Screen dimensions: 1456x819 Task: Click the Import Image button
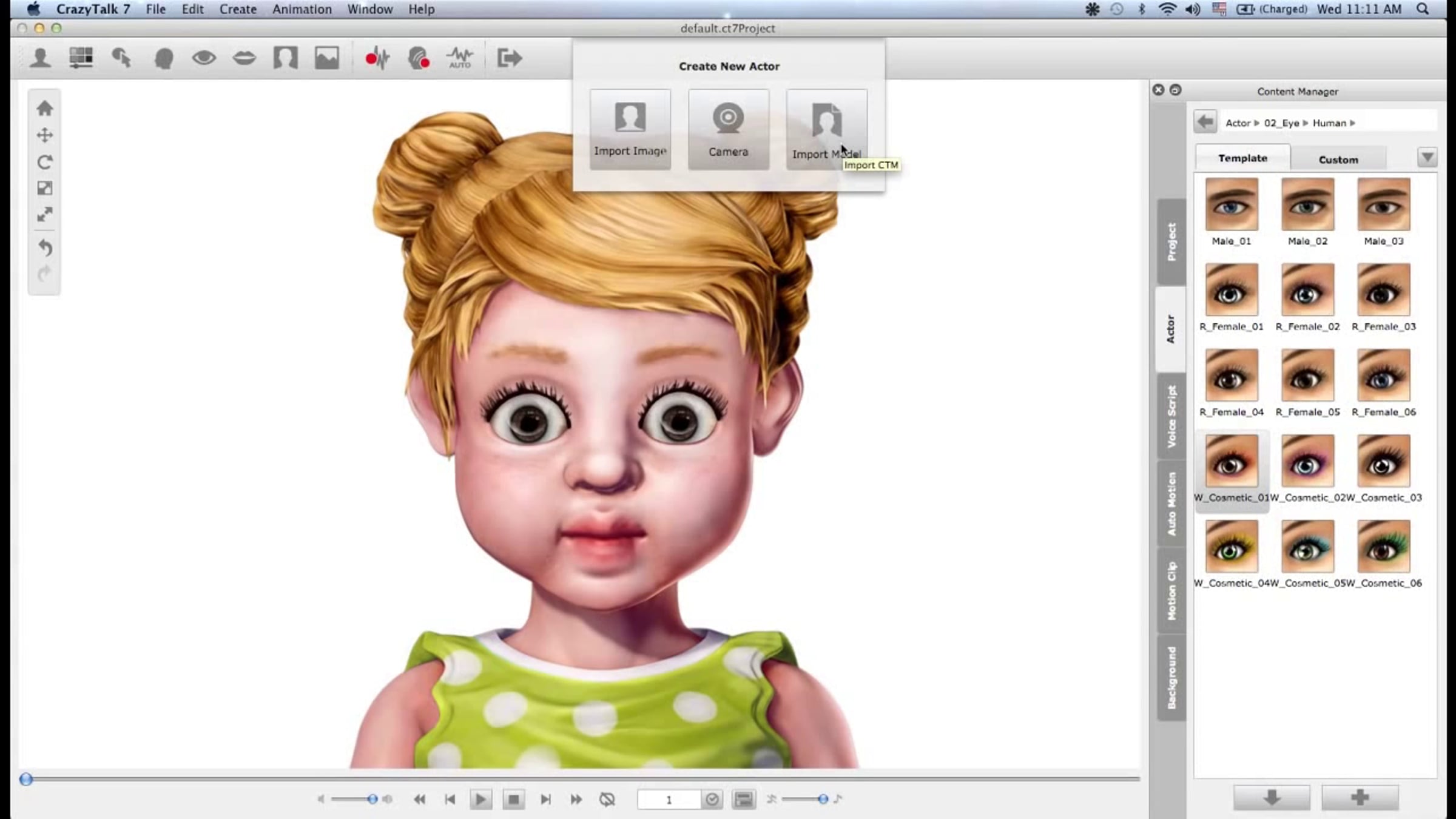point(630,130)
